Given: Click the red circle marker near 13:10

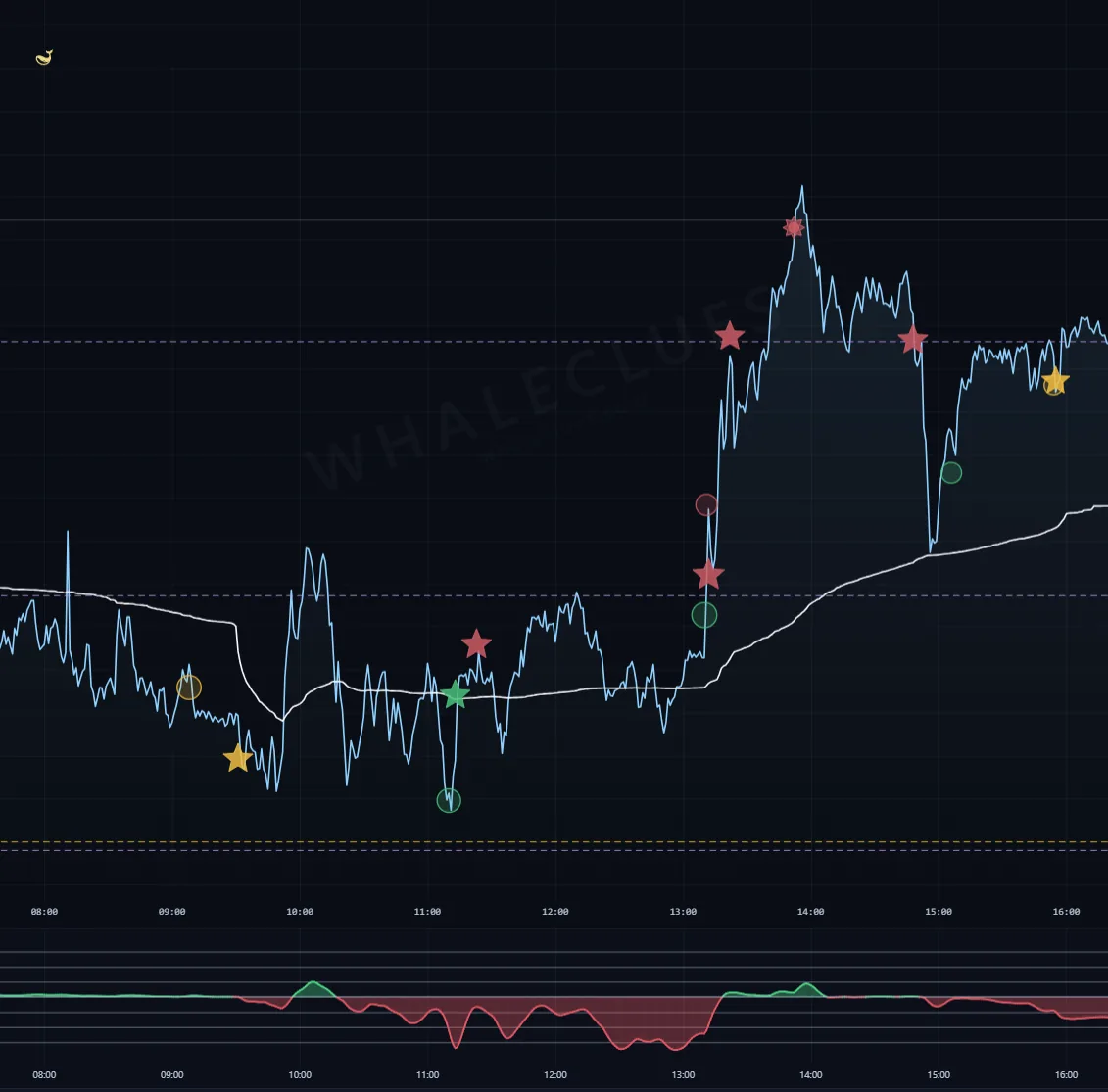Looking at the screenshot, I should [706, 504].
